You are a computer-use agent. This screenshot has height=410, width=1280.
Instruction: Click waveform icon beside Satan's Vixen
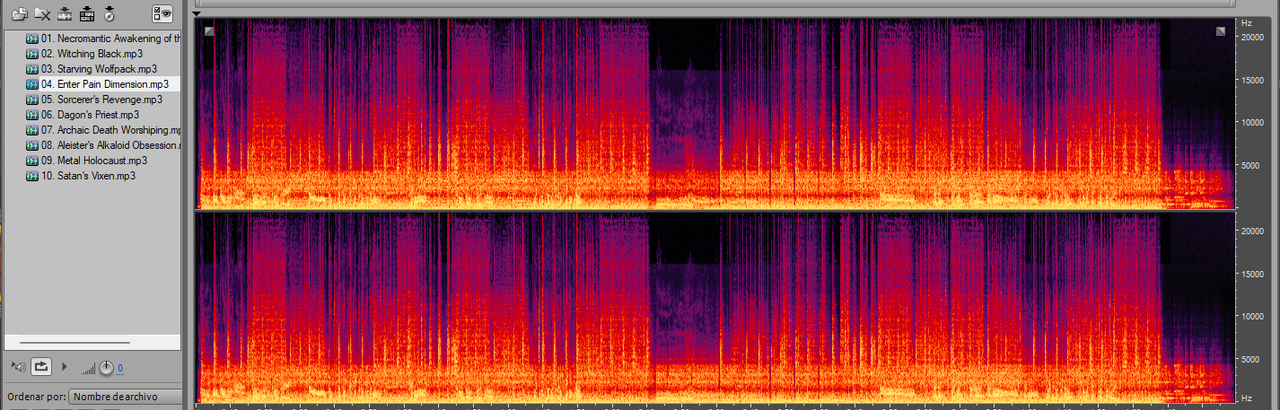(x=32, y=176)
